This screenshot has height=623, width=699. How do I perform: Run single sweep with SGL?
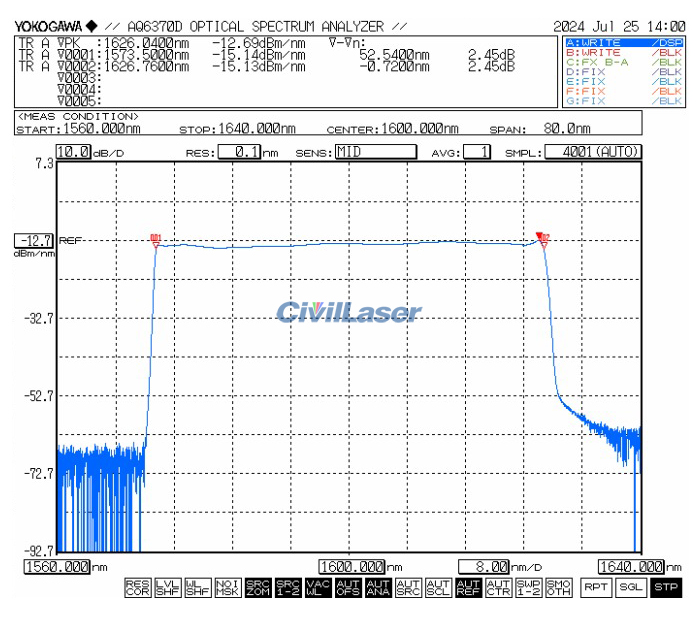click(x=630, y=587)
